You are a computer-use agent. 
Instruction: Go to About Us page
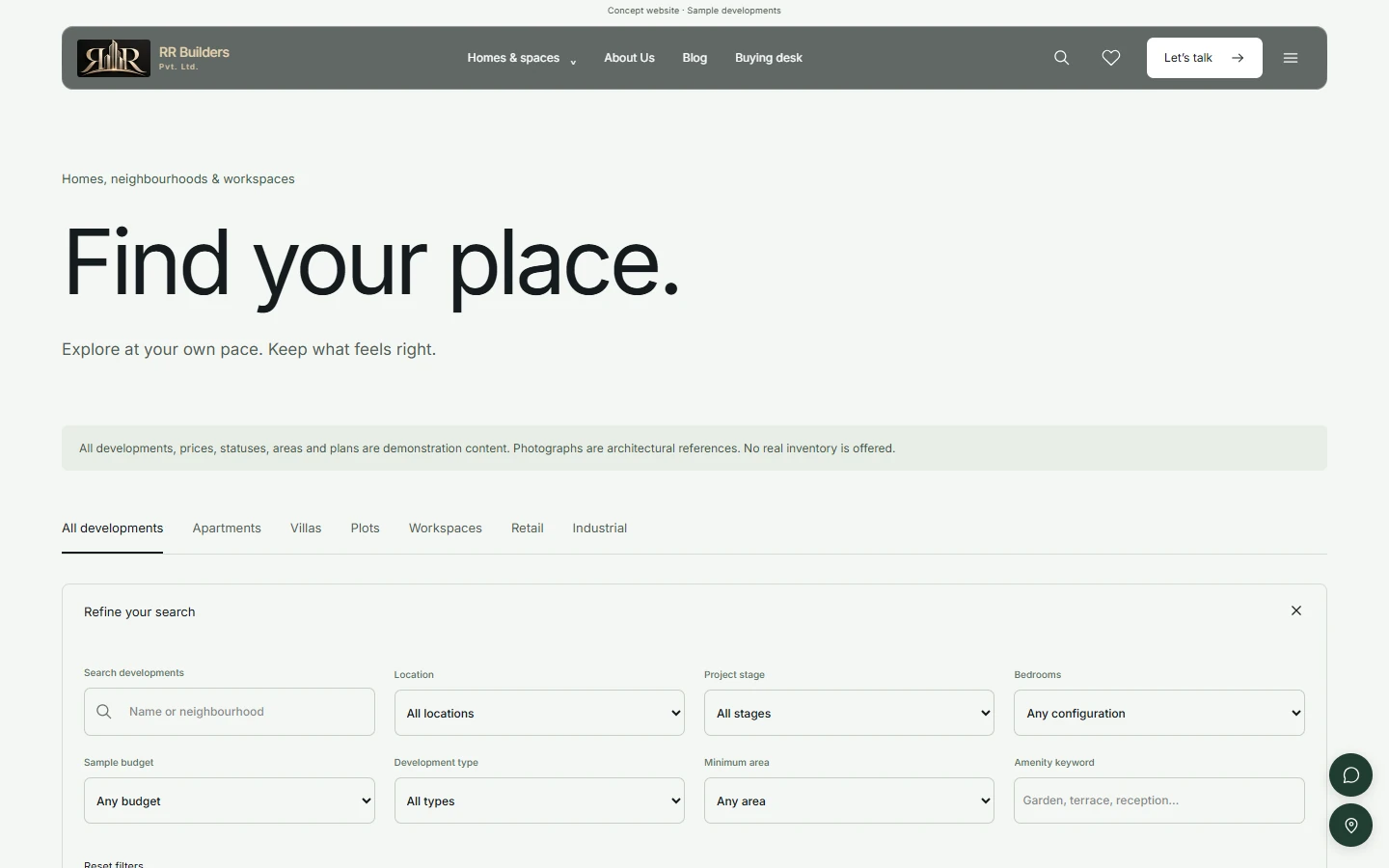(x=629, y=58)
